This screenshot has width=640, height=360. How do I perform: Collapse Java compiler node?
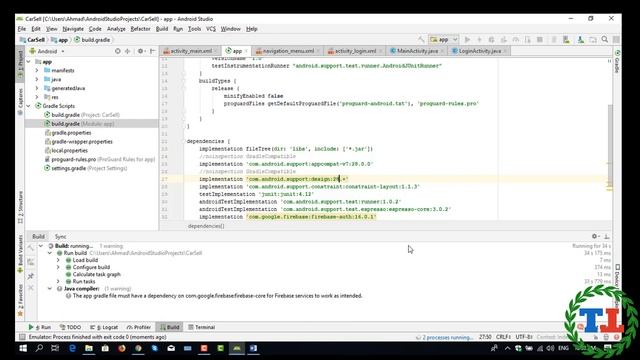click(x=50, y=289)
